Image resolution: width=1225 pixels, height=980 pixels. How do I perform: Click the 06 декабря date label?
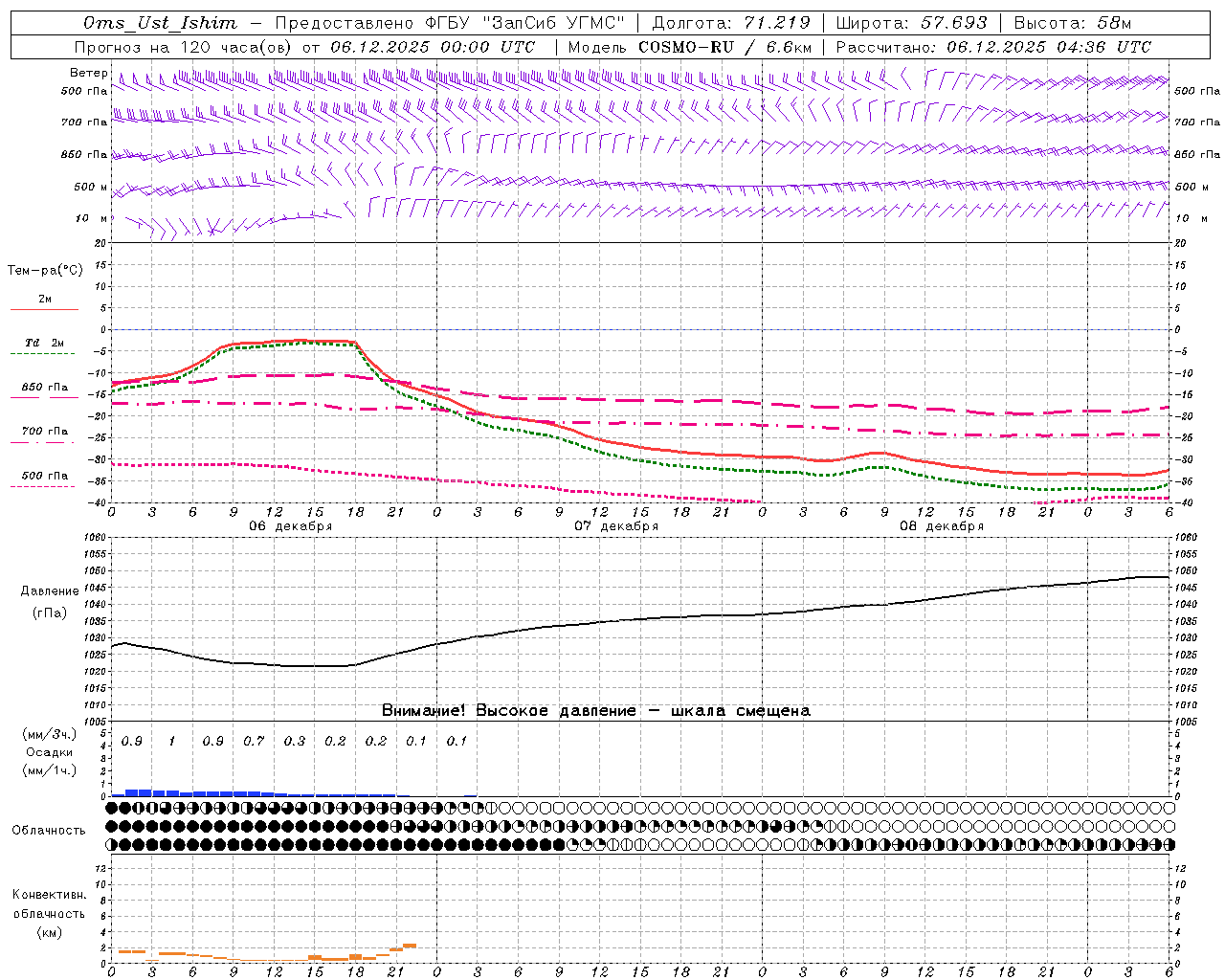coord(291,526)
